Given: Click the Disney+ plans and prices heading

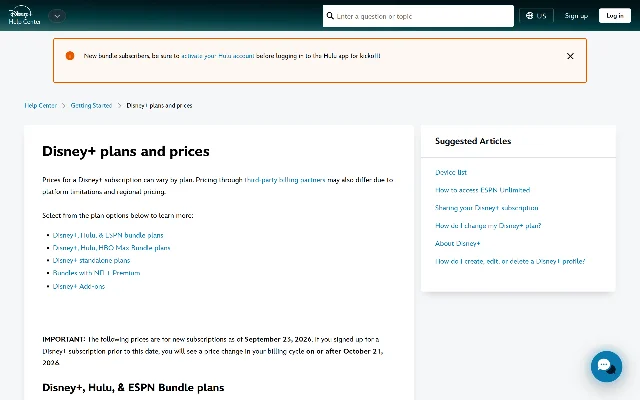Looking at the screenshot, I should (x=126, y=151).
